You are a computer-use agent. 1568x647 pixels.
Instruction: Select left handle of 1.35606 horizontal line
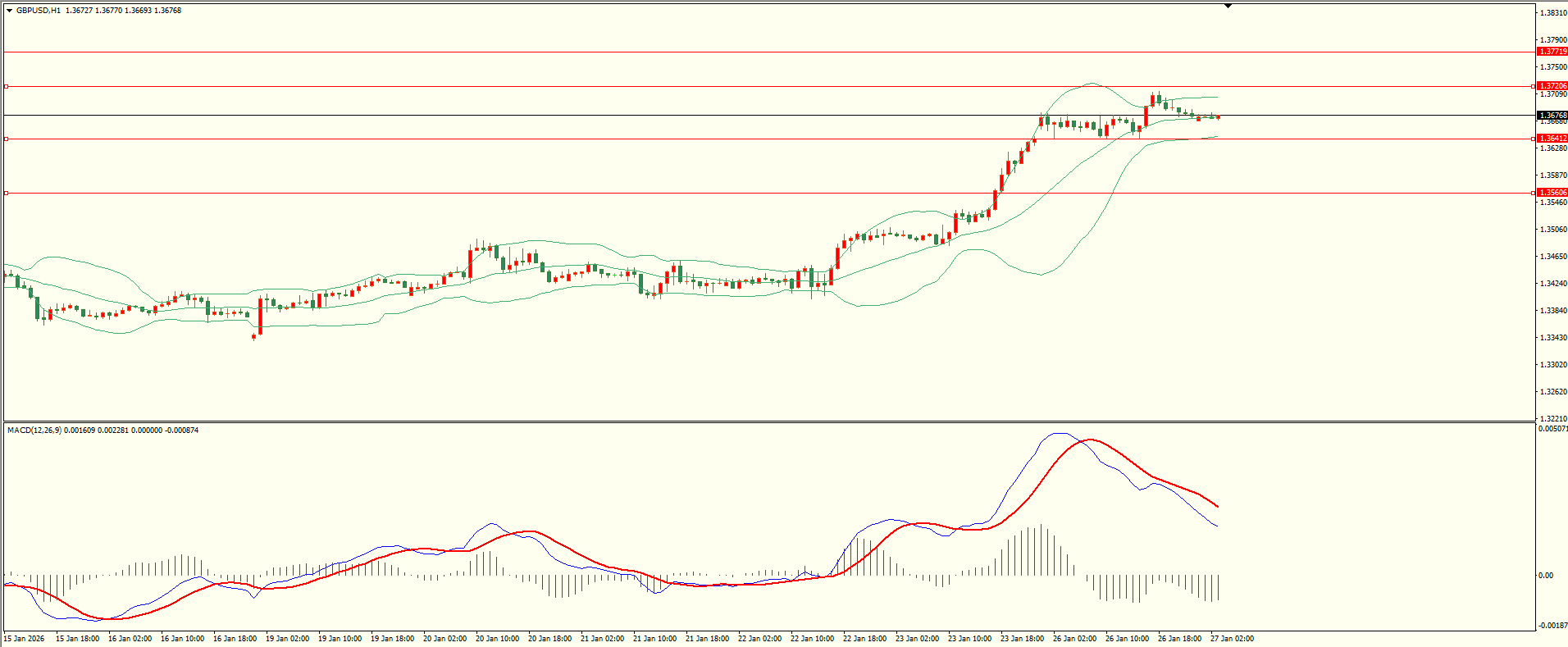[7, 193]
